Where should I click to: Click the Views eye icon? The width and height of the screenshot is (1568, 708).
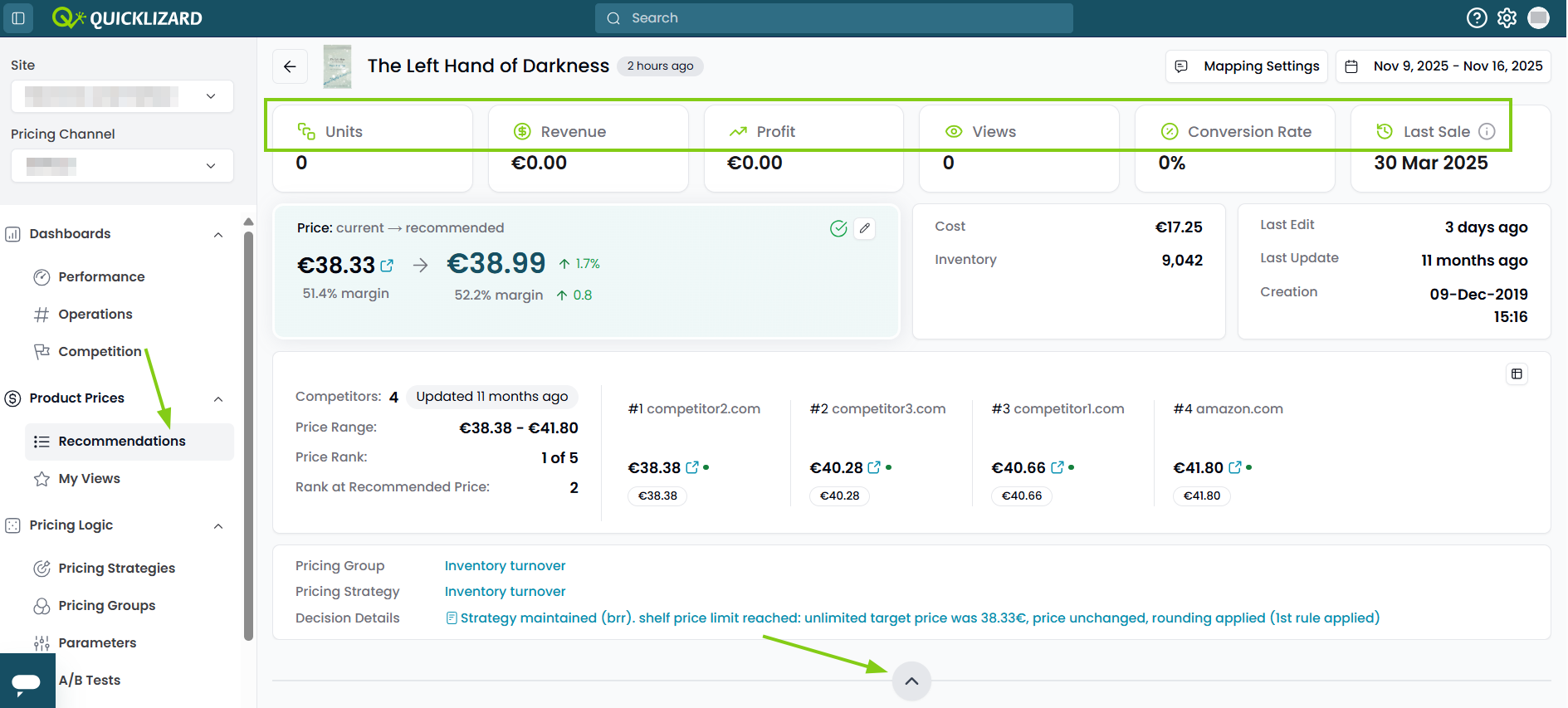tap(954, 131)
